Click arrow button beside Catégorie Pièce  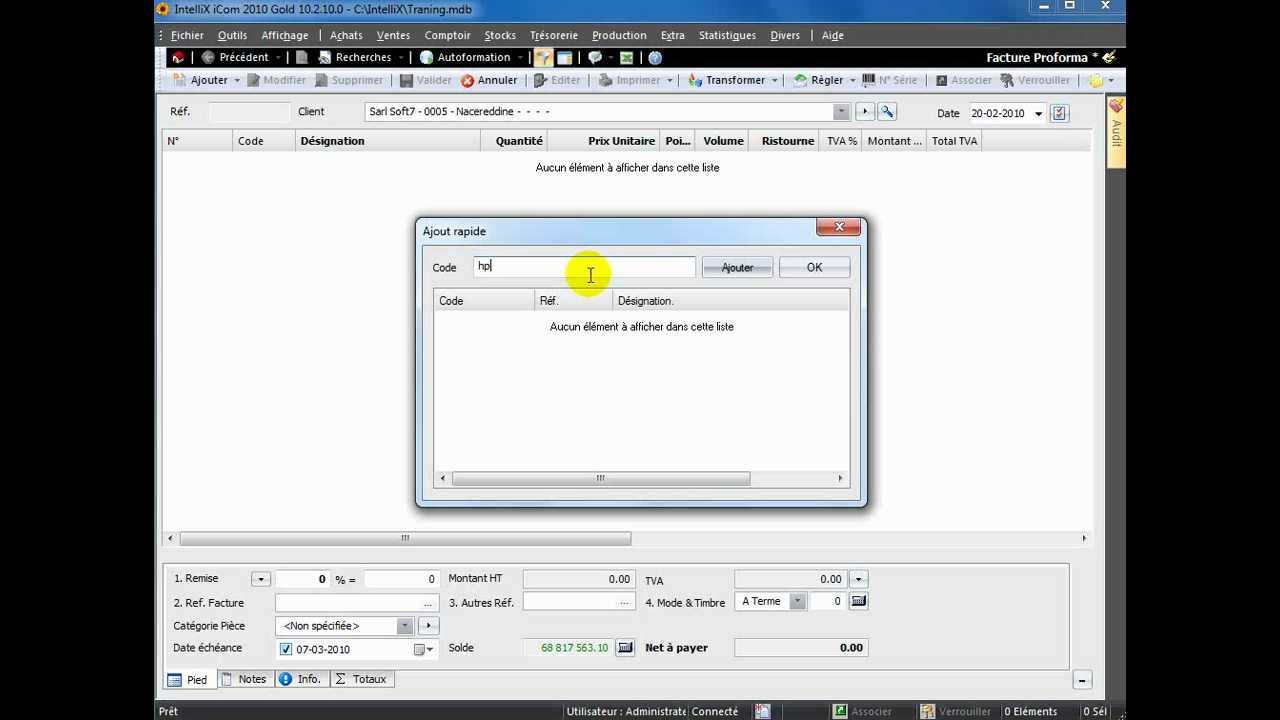[428, 626]
